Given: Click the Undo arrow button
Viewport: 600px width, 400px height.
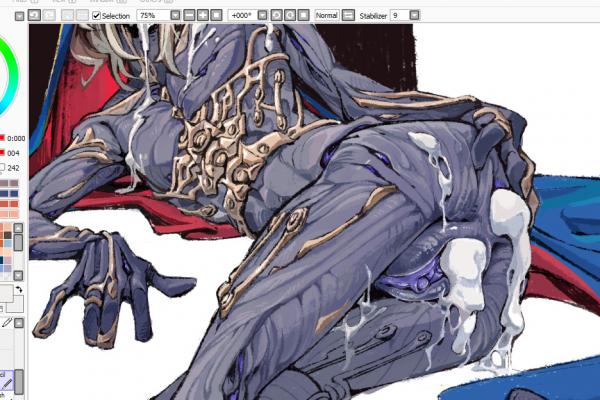Looking at the screenshot, I should (x=34, y=15).
